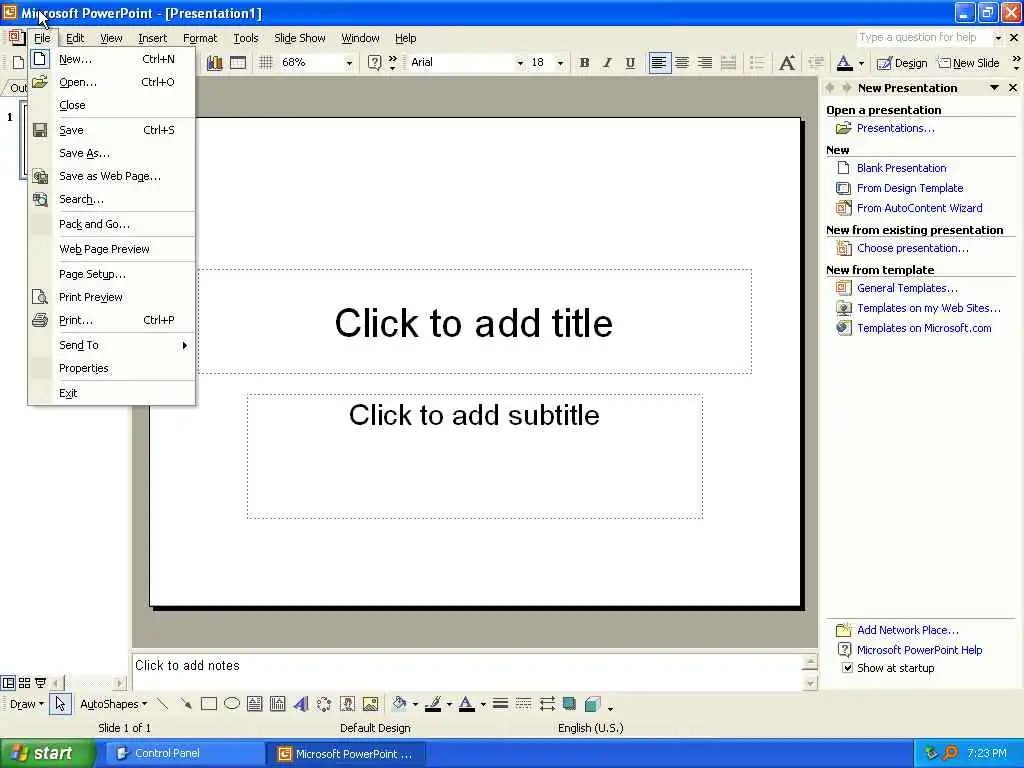Viewport: 1024px width, 768px height.
Task: Click the Type a question for help box
Action: point(923,37)
